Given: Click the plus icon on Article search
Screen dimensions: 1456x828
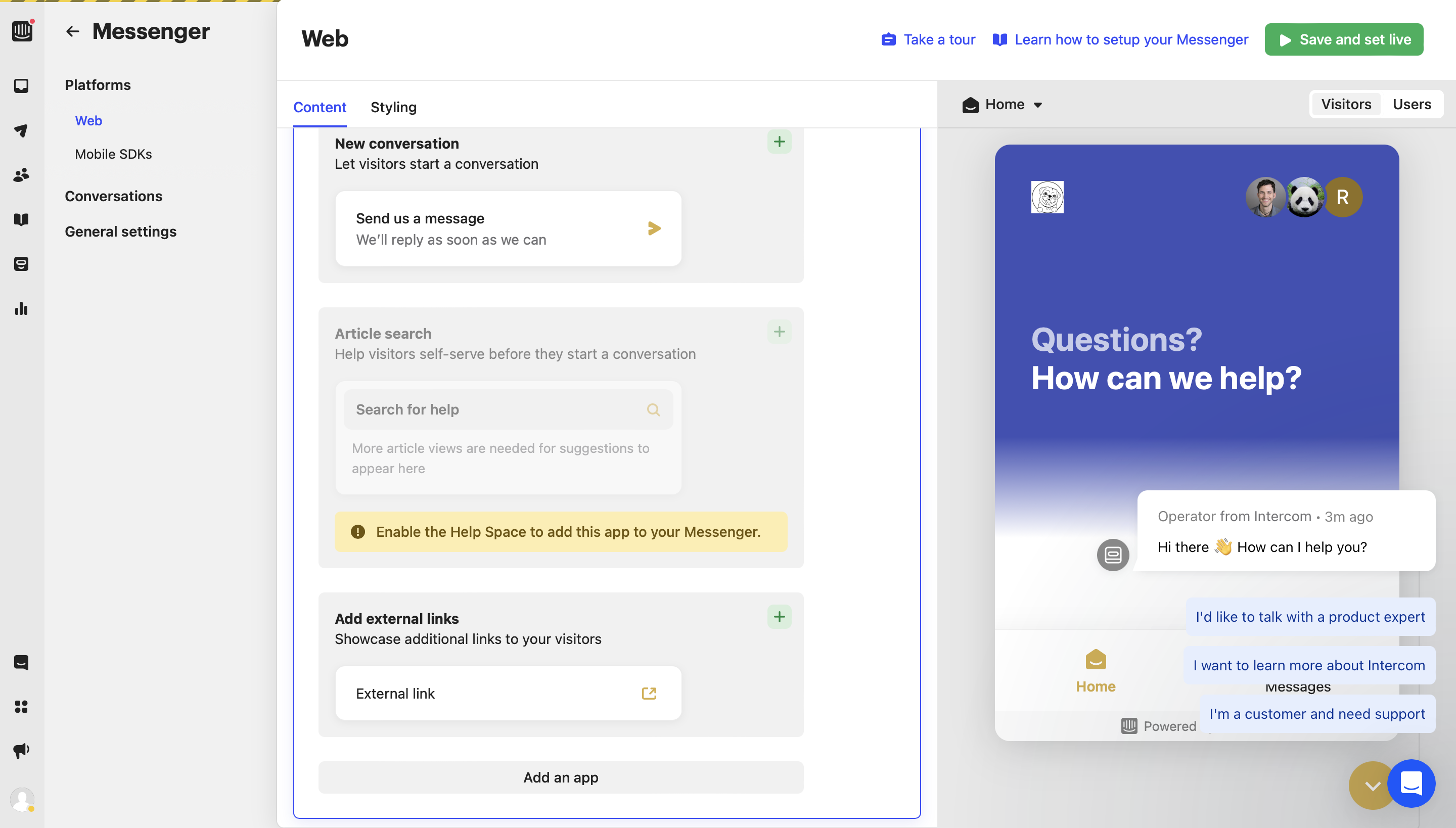Looking at the screenshot, I should [x=780, y=331].
